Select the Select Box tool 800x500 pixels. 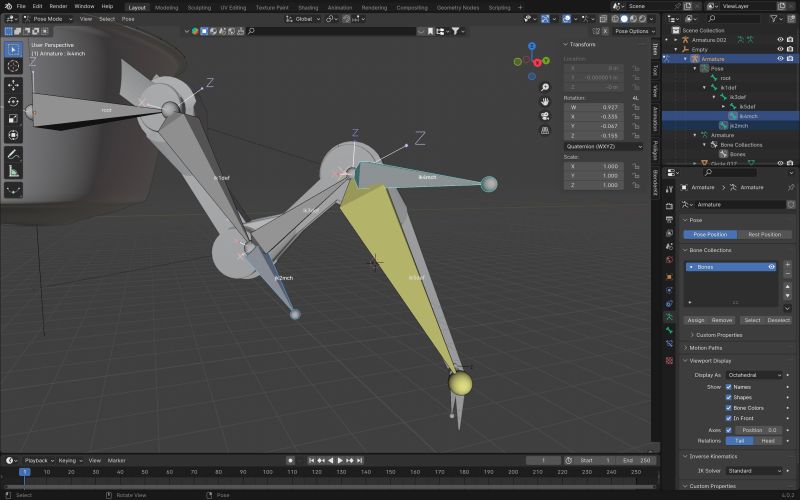(13, 49)
